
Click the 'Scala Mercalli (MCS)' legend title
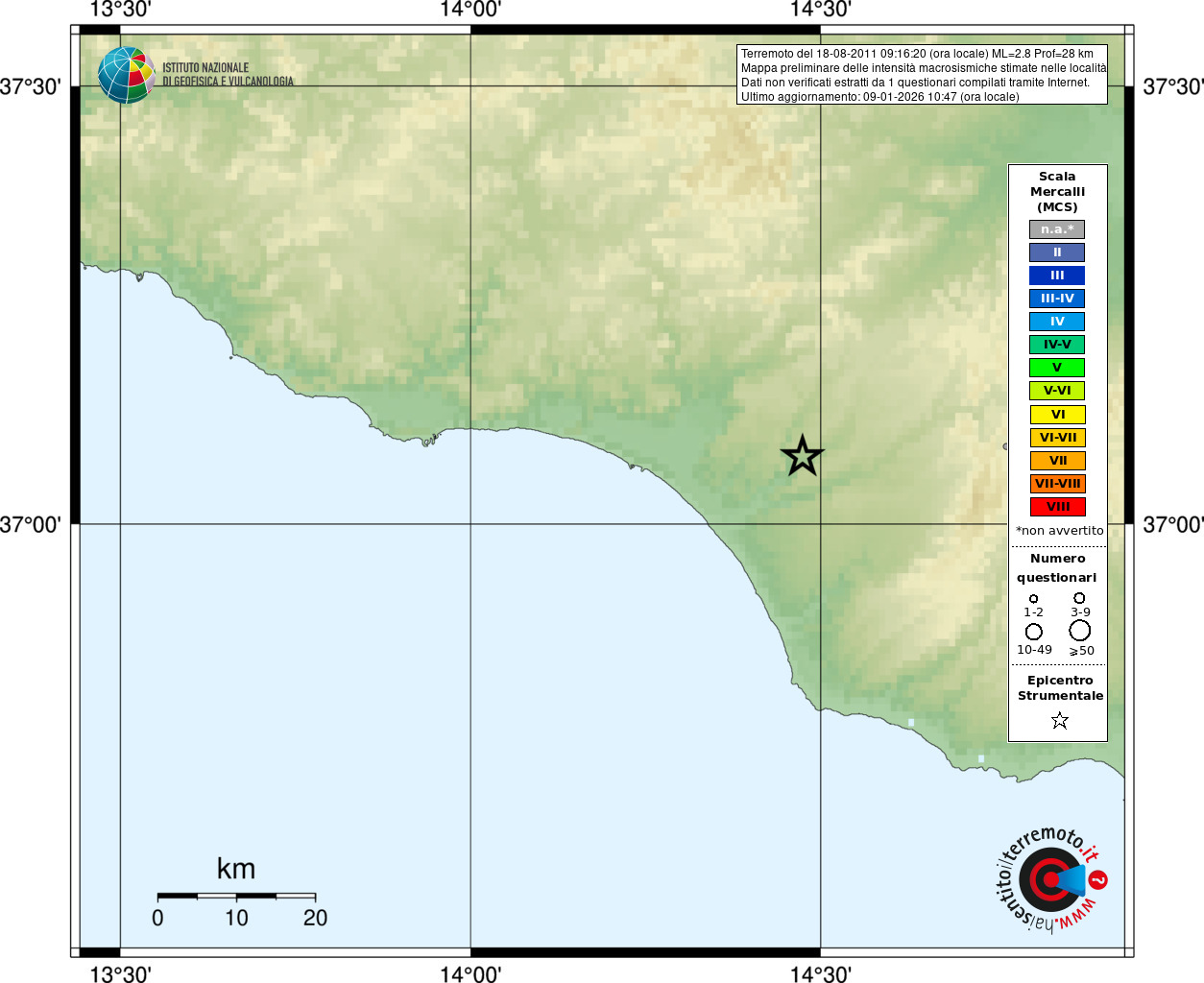click(x=1057, y=192)
